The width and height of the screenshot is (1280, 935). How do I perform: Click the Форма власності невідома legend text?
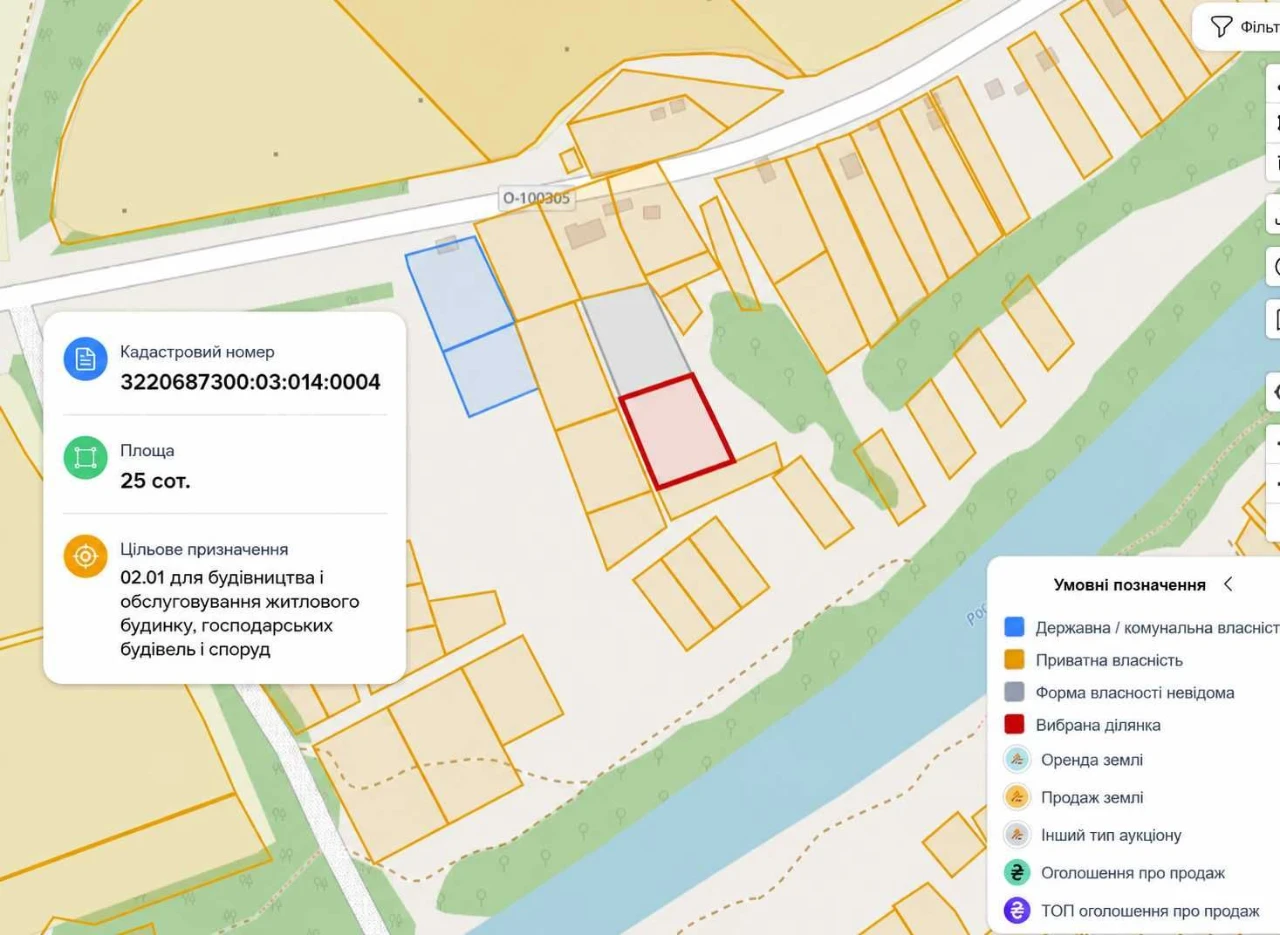(1135, 692)
